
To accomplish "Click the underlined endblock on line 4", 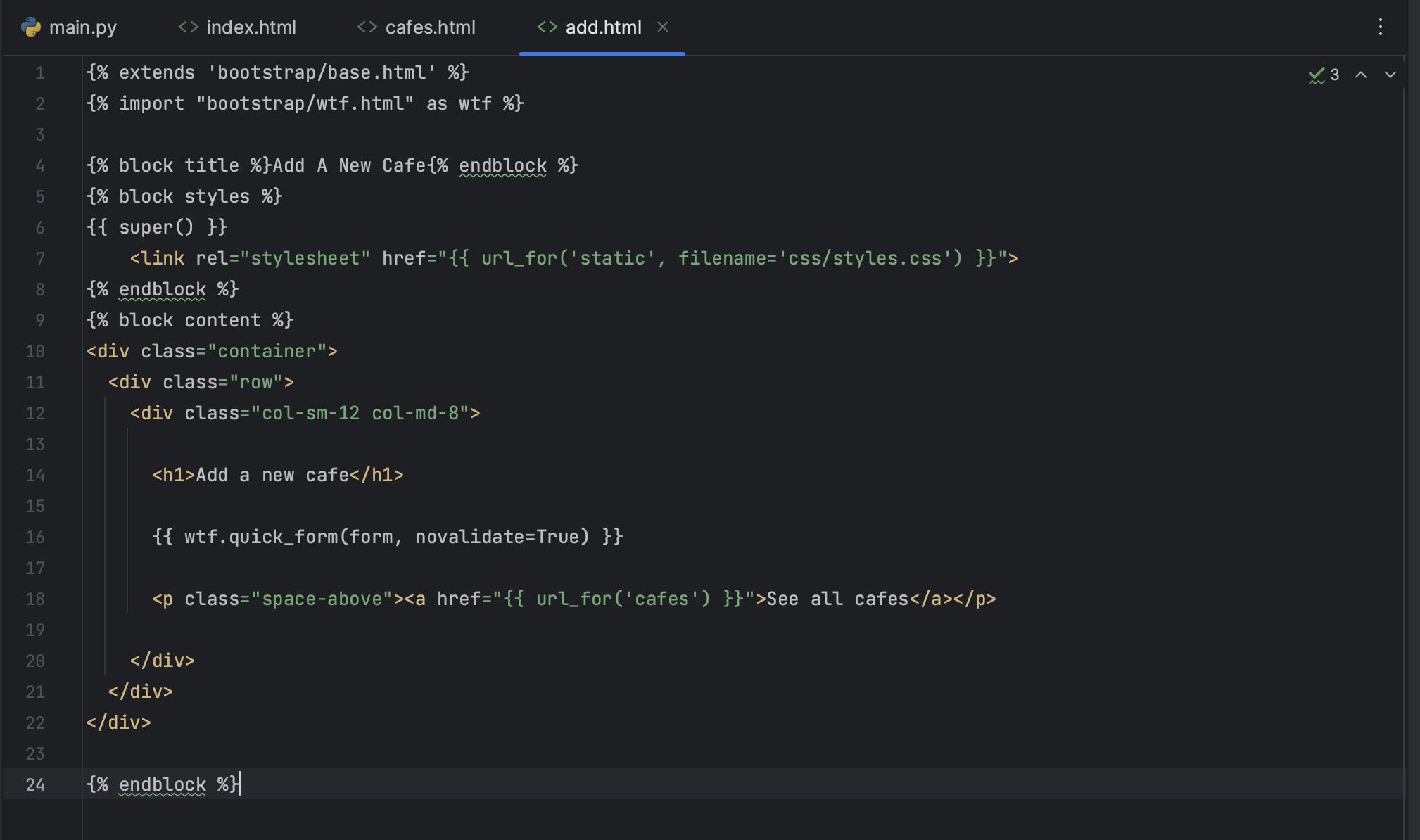I will (x=502, y=165).
